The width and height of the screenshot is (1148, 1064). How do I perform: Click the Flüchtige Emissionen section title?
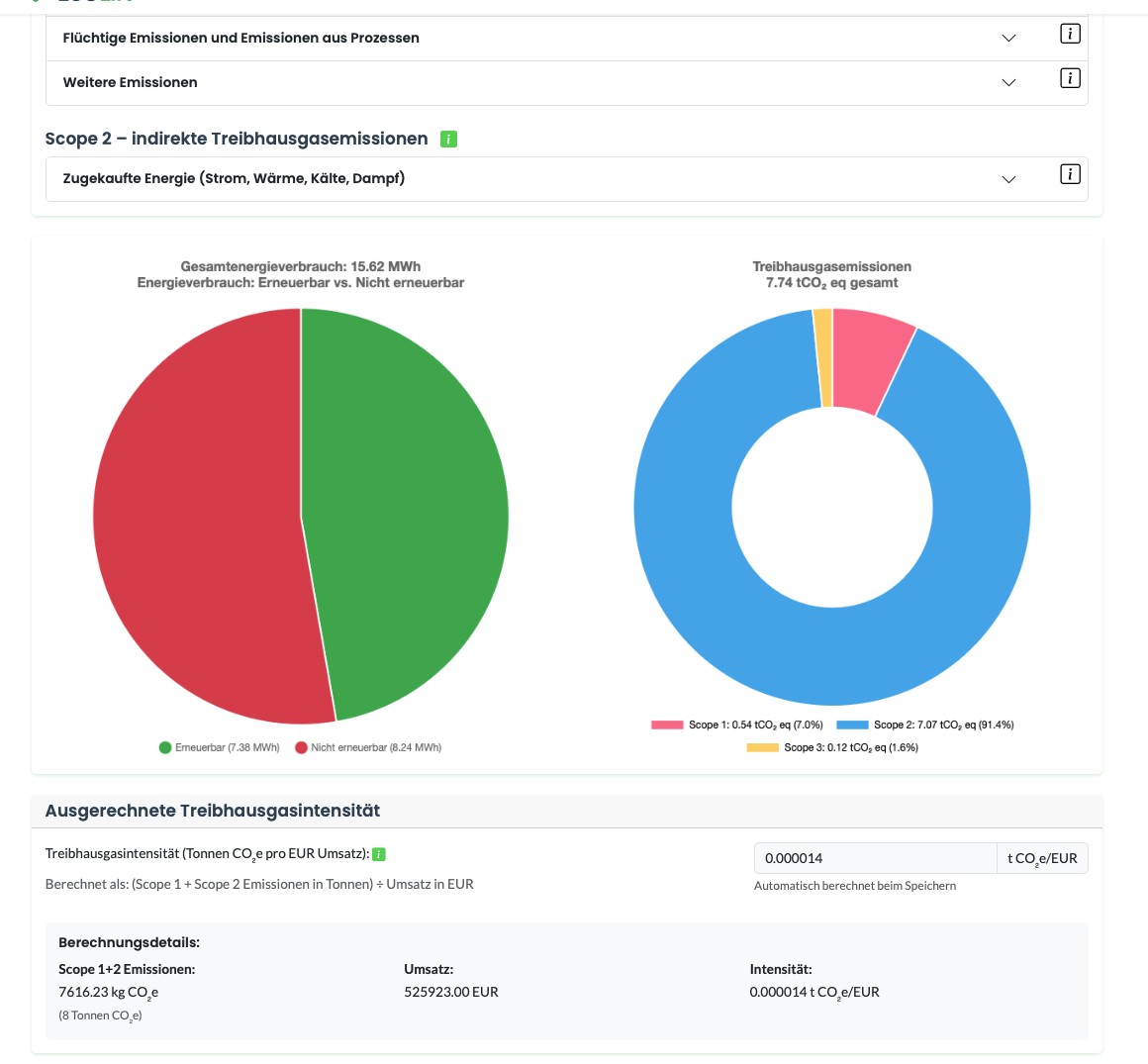(240, 38)
